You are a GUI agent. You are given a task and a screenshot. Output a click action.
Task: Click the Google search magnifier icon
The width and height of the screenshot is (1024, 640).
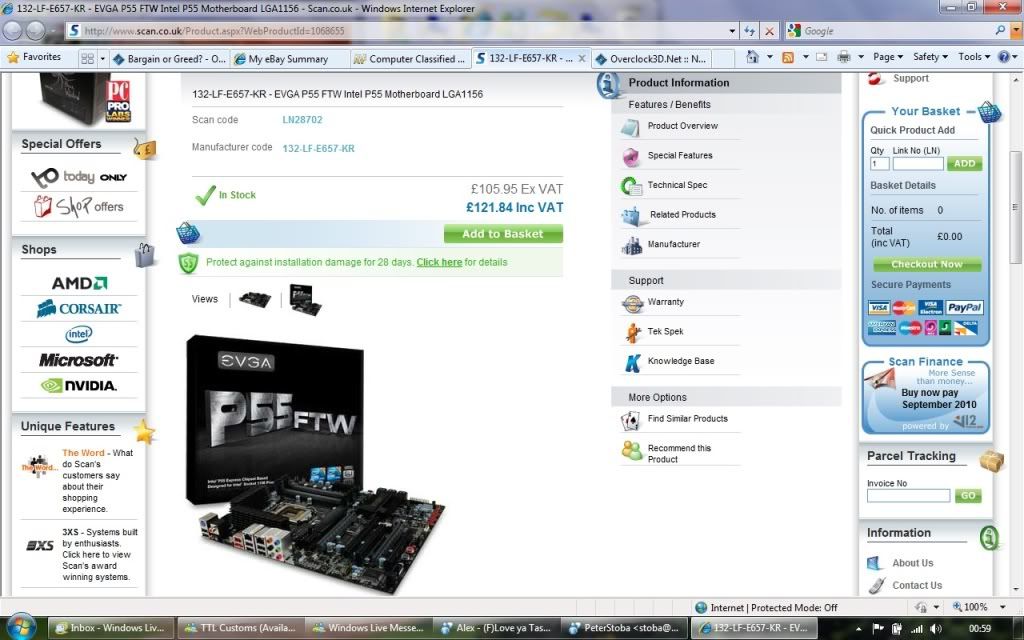(x=1000, y=31)
